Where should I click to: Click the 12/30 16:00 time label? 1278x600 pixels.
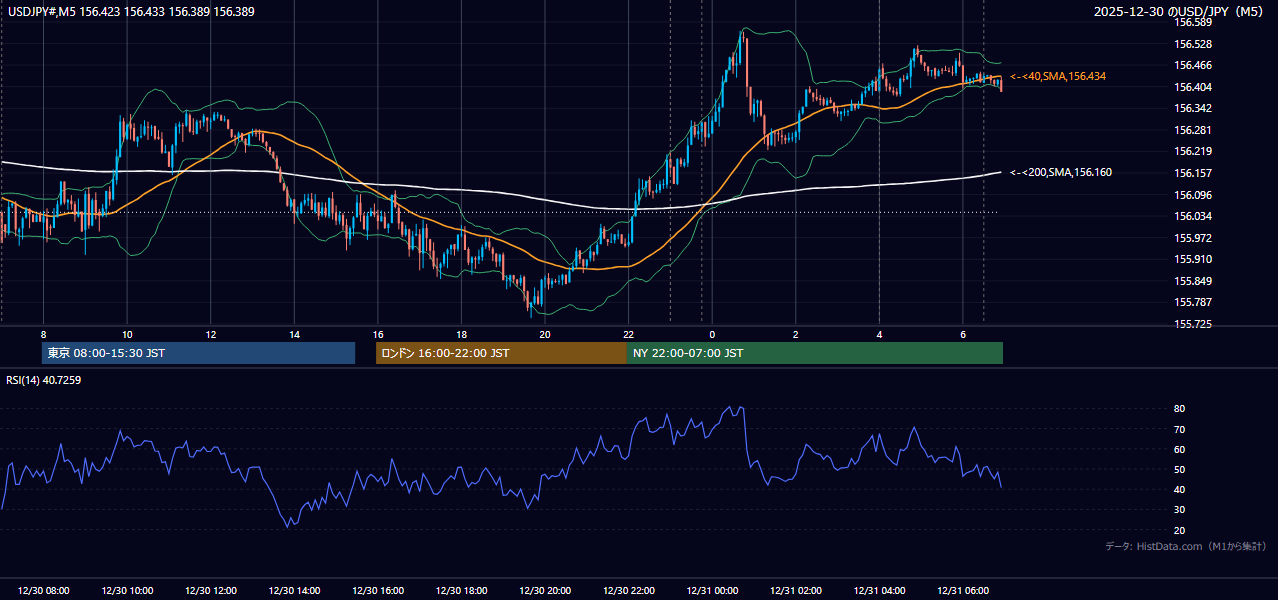(x=378, y=591)
